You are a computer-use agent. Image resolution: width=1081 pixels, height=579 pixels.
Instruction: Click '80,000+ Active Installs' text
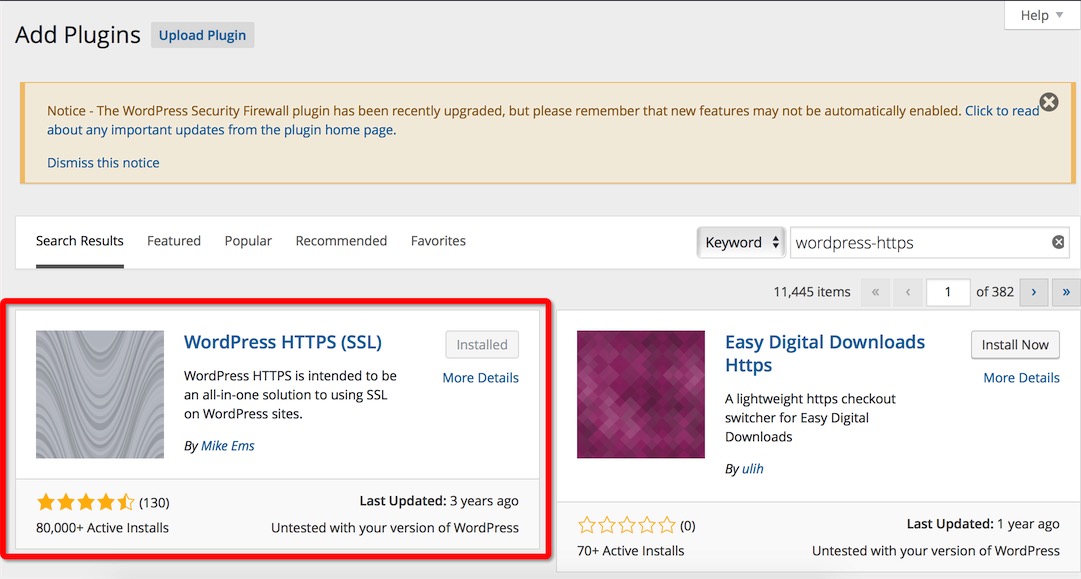(102, 528)
